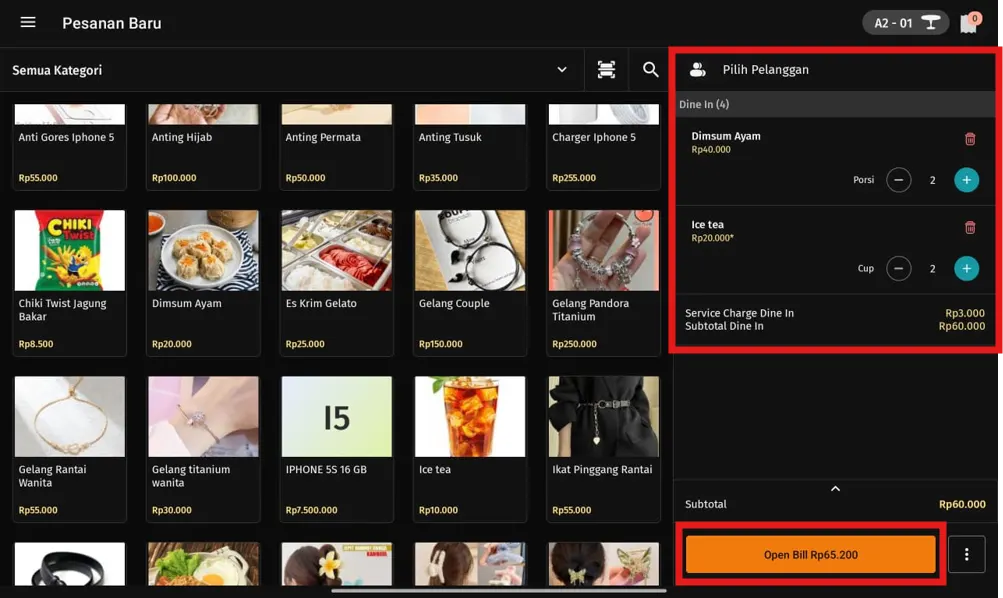Viewport: 1003px width, 598px height.
Task: Increase Dimsum Ayam quantity with plus
Action: [966, 180]
